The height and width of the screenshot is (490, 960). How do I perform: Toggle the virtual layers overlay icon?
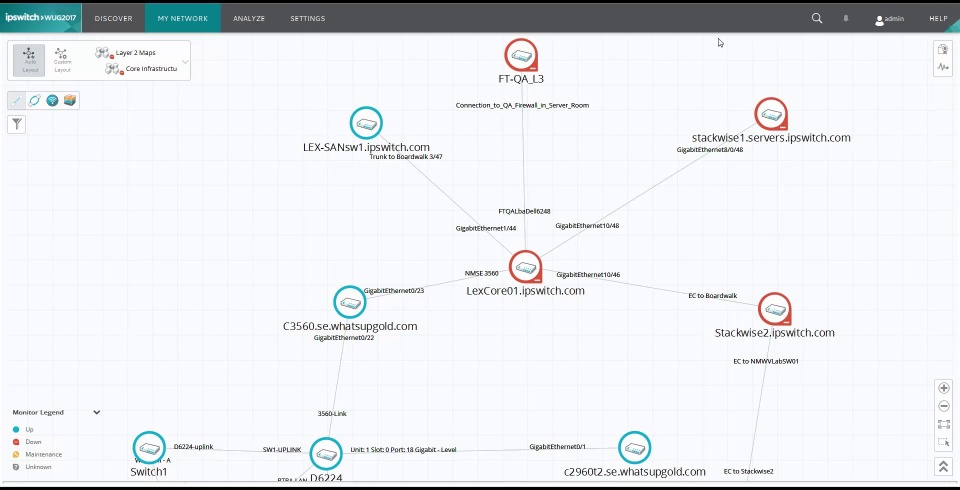(x=70, y=100)
